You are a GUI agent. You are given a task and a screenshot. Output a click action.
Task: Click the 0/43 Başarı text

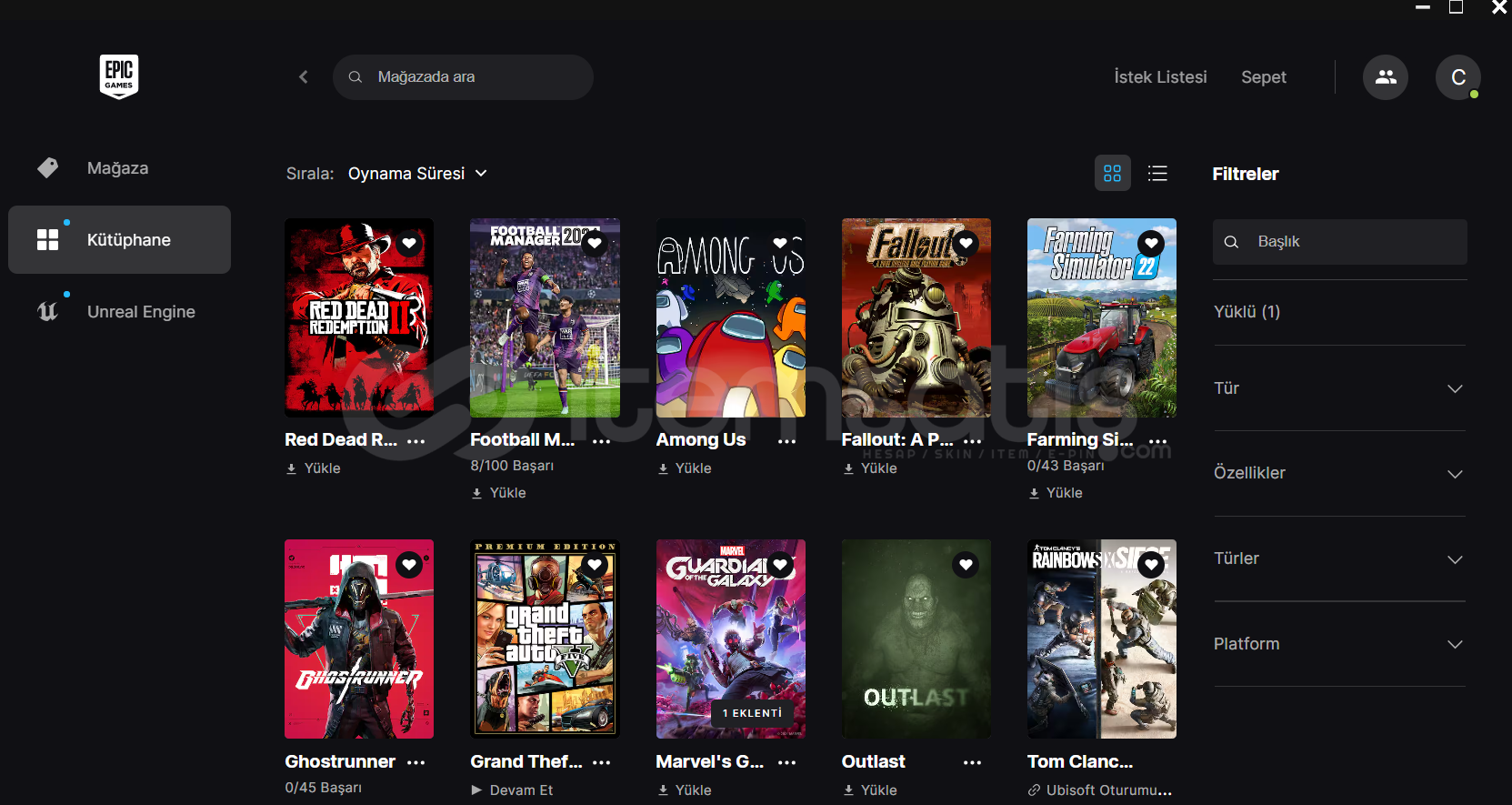coord(1066,466)
